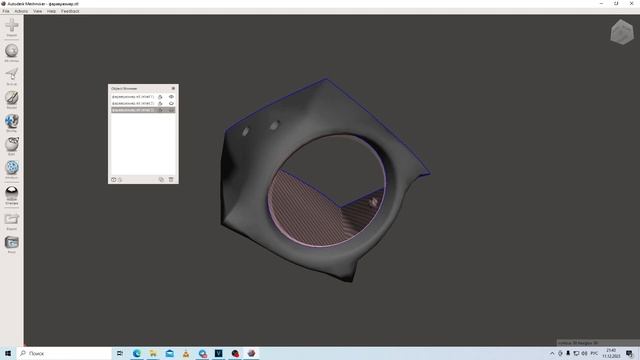The width and height of the screenshot is (640, 360).
Task: Open the Export tool
Action: tap(12, 221)
